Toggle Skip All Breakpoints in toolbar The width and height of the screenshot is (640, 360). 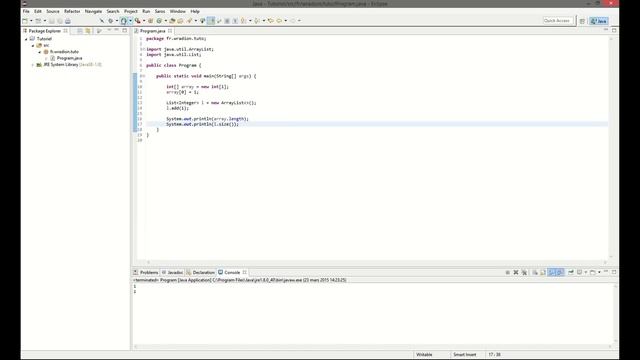click(x=102, y=21)
